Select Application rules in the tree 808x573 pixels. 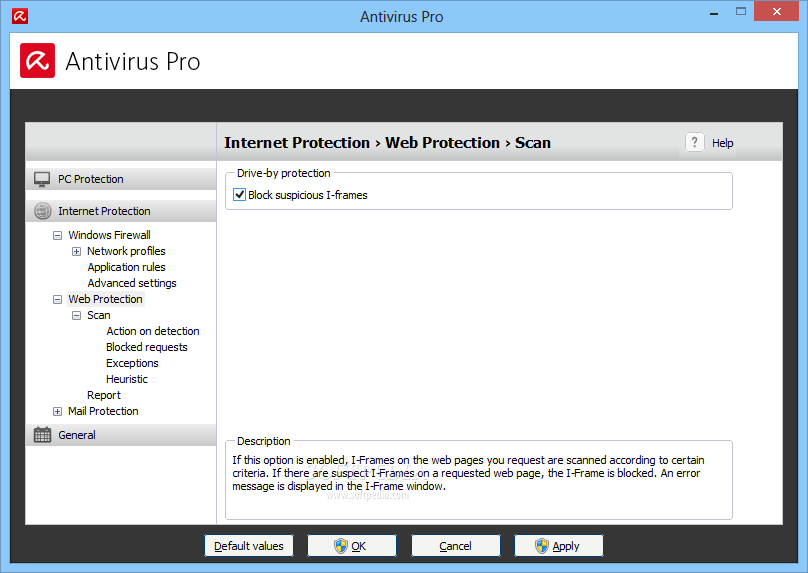[126, 267]
